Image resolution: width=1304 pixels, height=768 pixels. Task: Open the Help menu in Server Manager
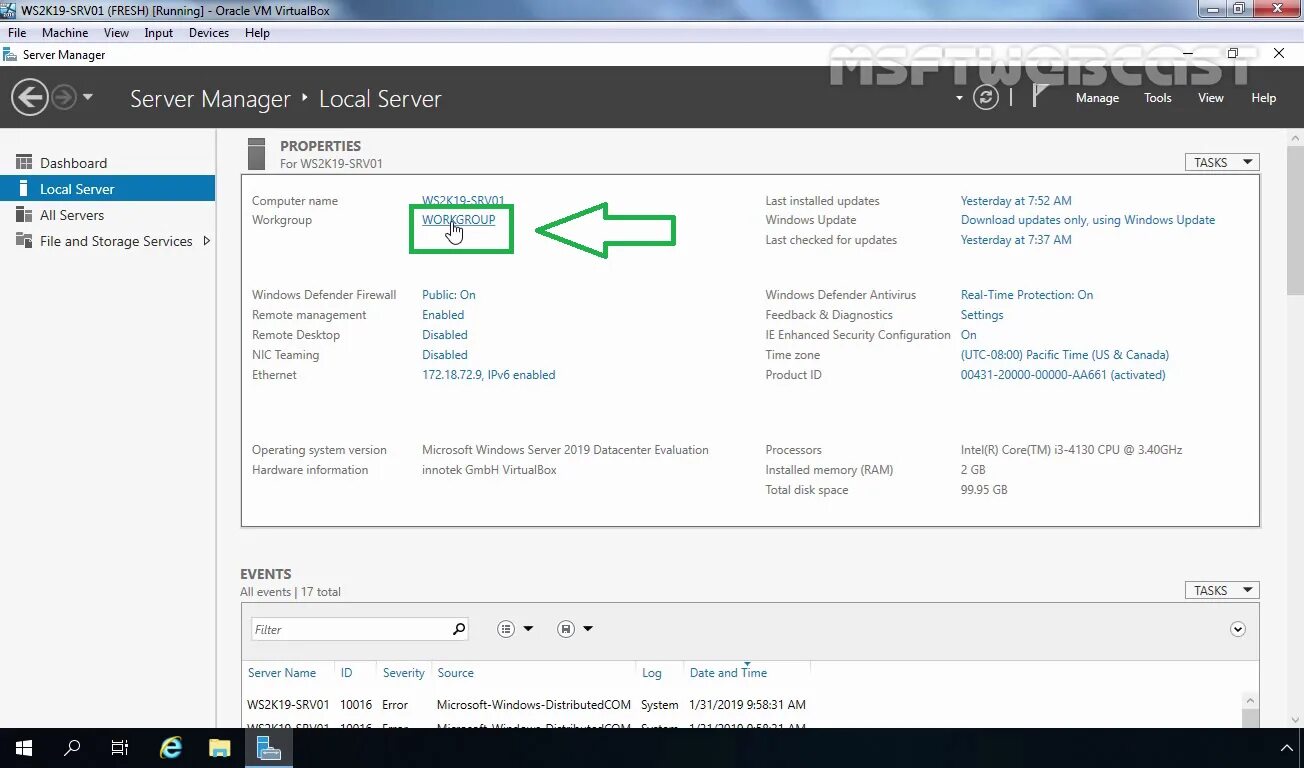(x=1264, y=98)
